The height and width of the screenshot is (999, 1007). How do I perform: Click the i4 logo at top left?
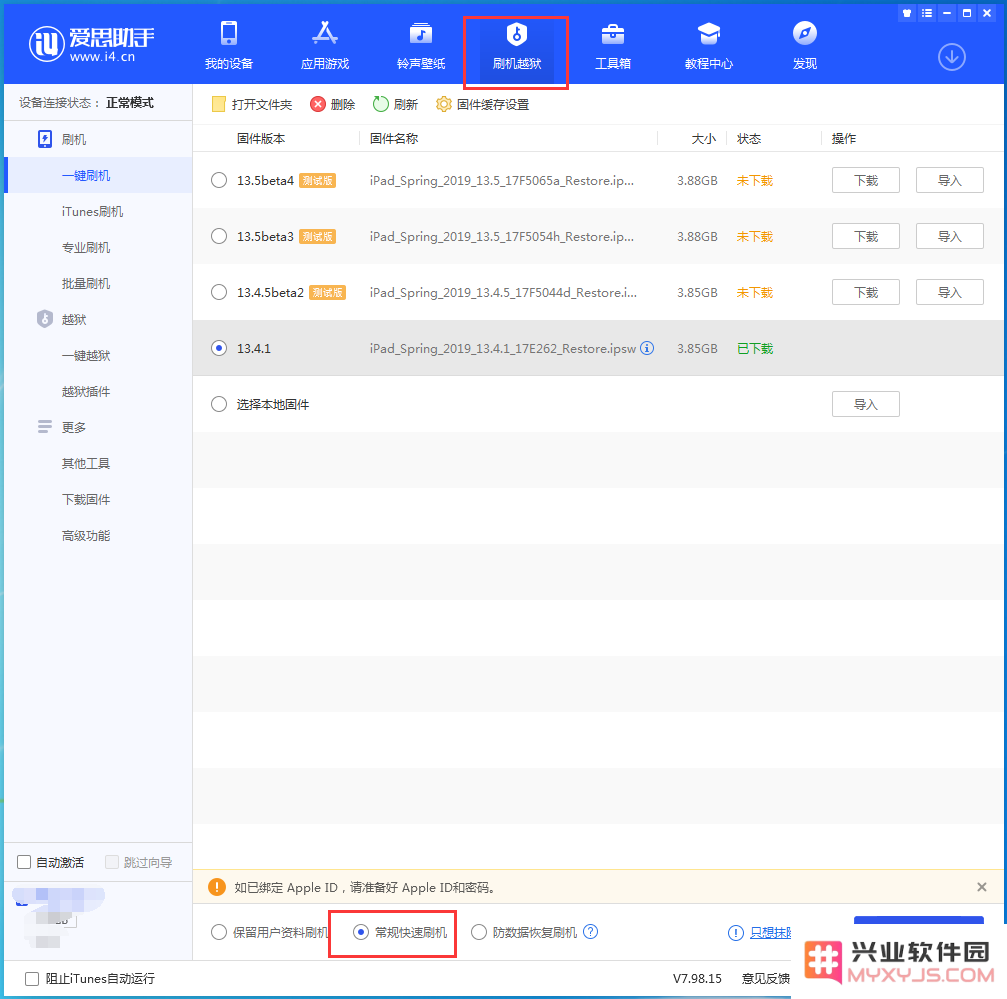[x=92, y=44]
